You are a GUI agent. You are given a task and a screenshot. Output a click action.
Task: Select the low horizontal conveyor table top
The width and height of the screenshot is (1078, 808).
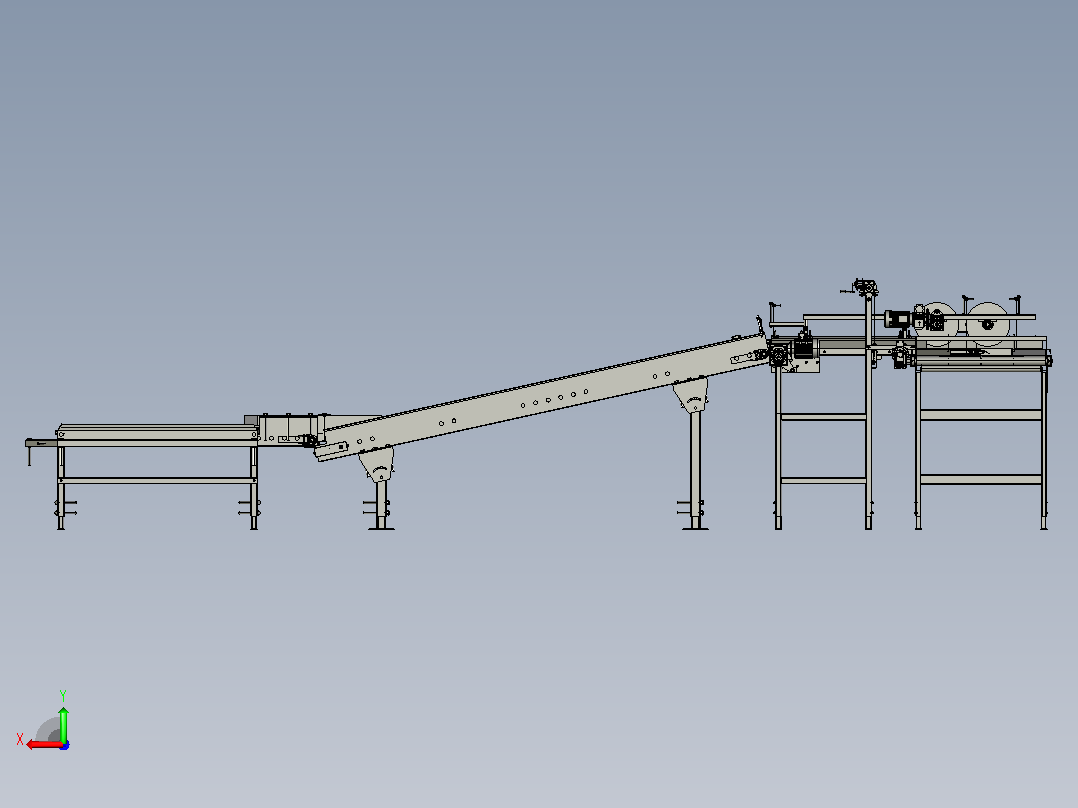coord(157,435)
